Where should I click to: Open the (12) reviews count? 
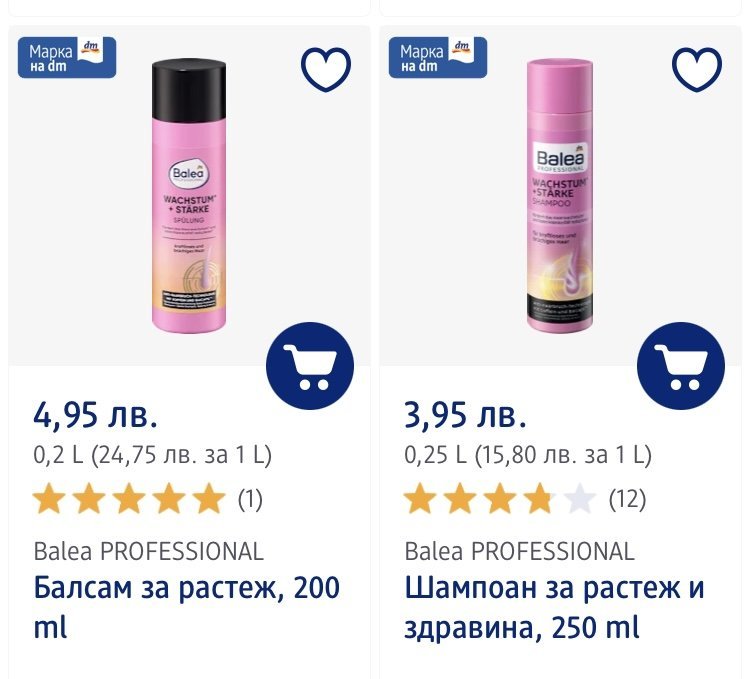(628, 499)
